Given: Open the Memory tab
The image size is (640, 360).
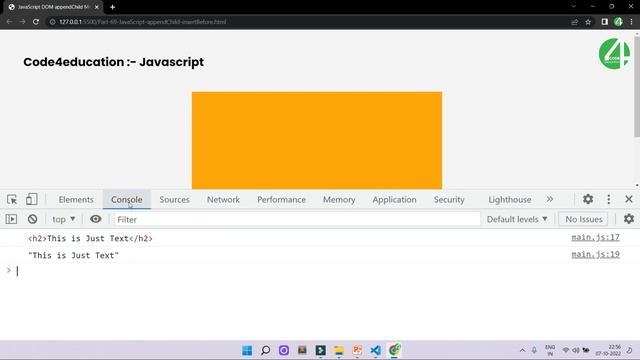Looking at the screenshot, I should click(x=339, y=200).
